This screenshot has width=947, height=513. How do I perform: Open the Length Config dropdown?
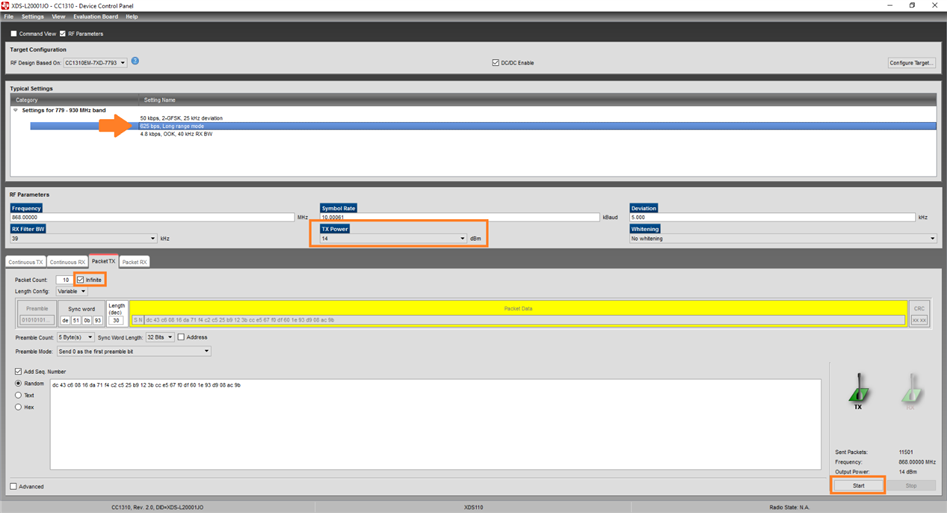72,291
